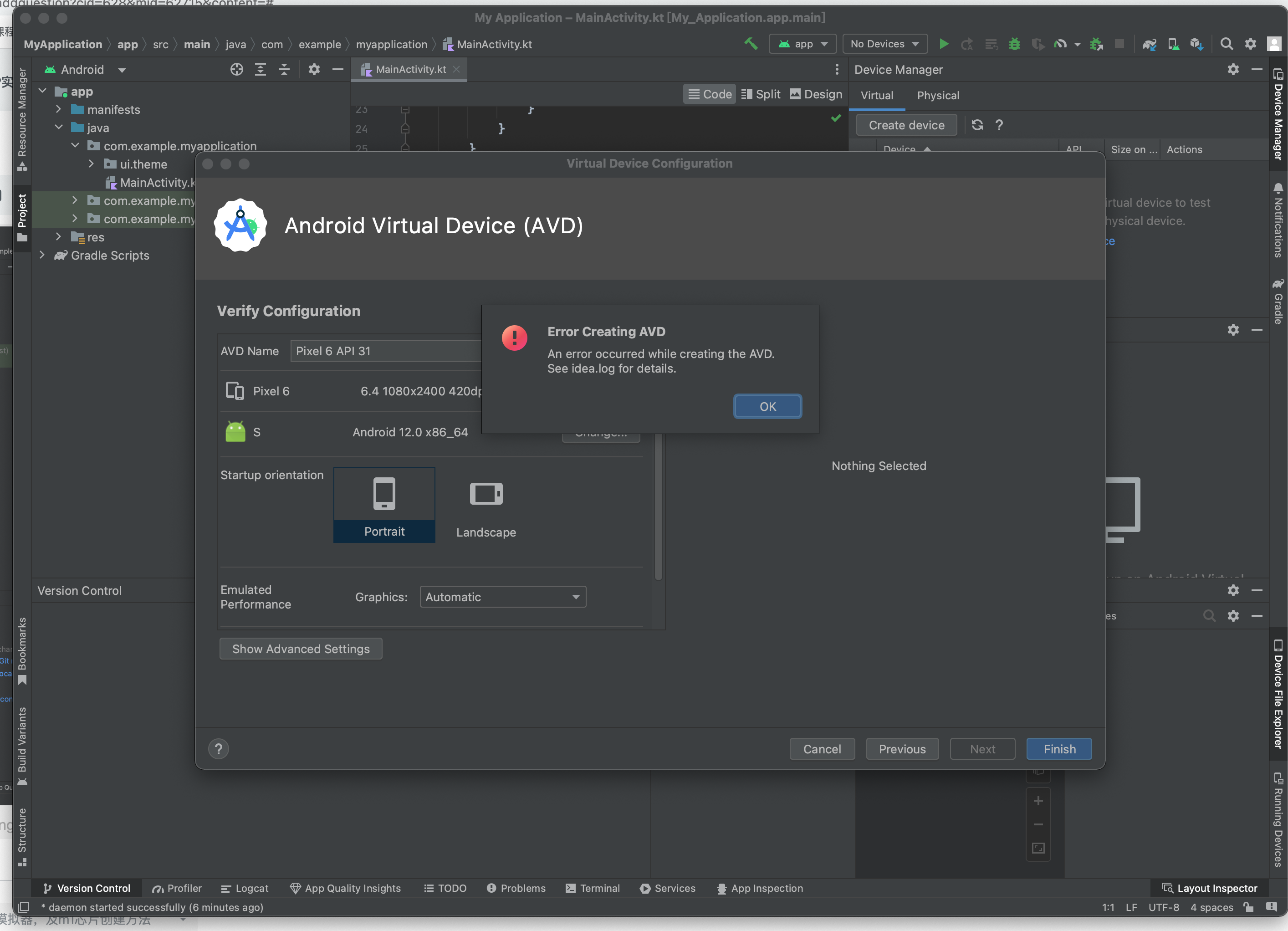Click the green Run app icon
The height and width of the screenshot is (931, 1288).
pos(943,44)
